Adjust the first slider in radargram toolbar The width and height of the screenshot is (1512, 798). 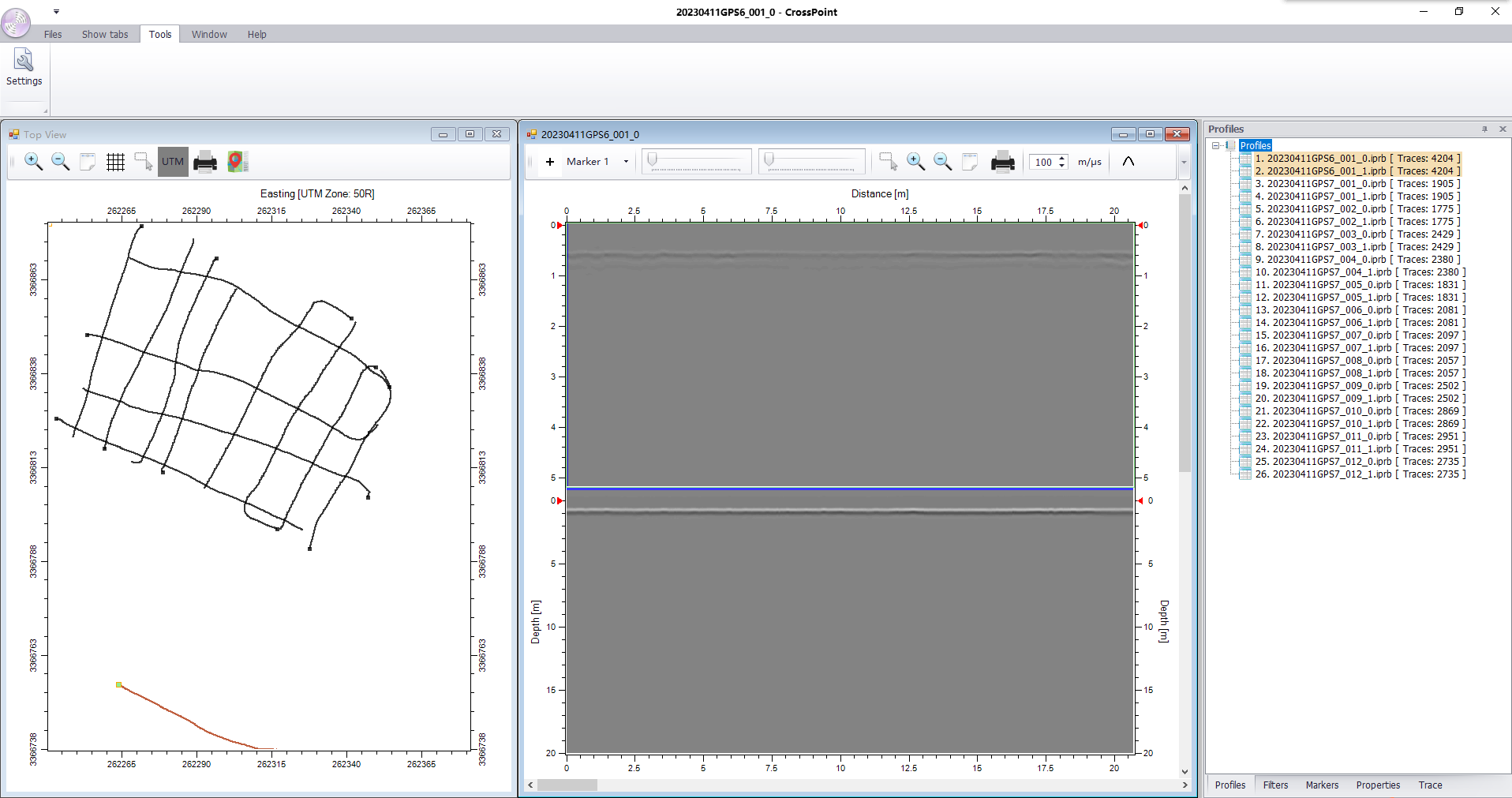696,162
